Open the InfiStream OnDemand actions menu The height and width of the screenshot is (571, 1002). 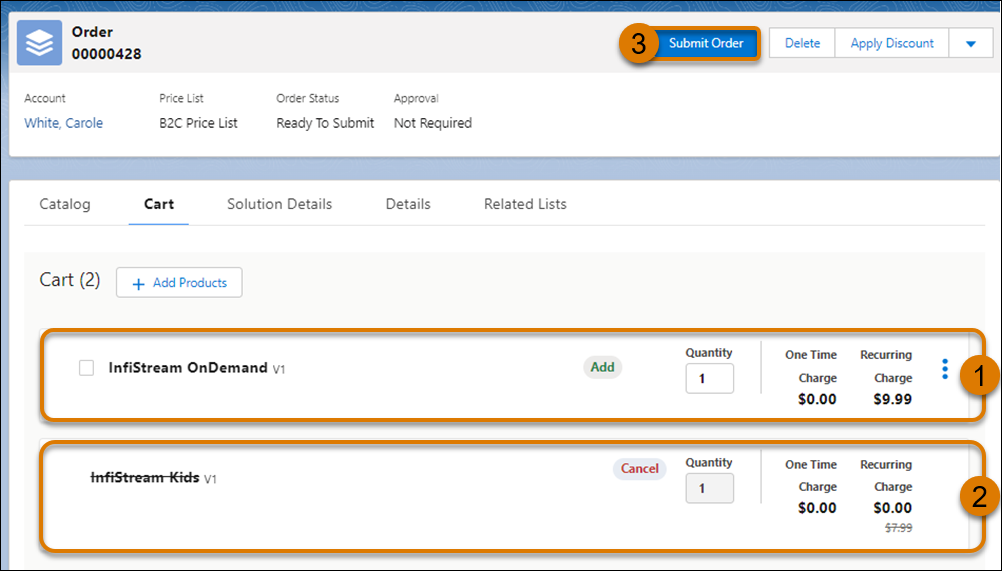tap(944, 369)
